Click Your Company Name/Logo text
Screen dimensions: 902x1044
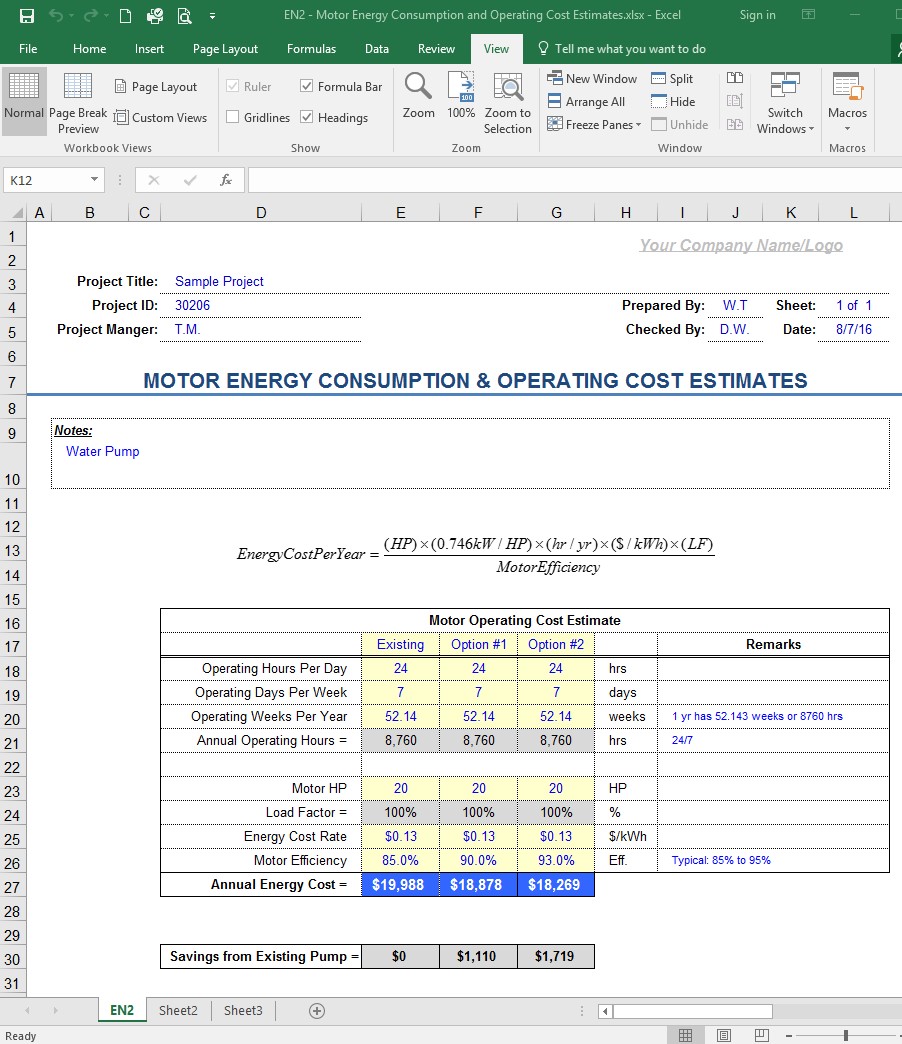(x=741, y=245)
